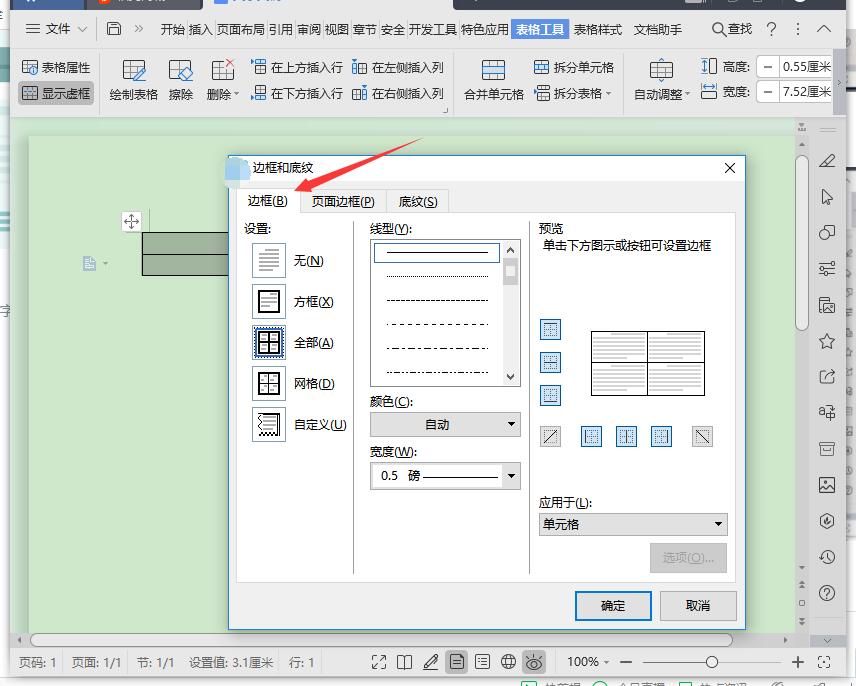856x686 pixels.
Task: Collapse the ribbon with the chevron
Action: 824,29
